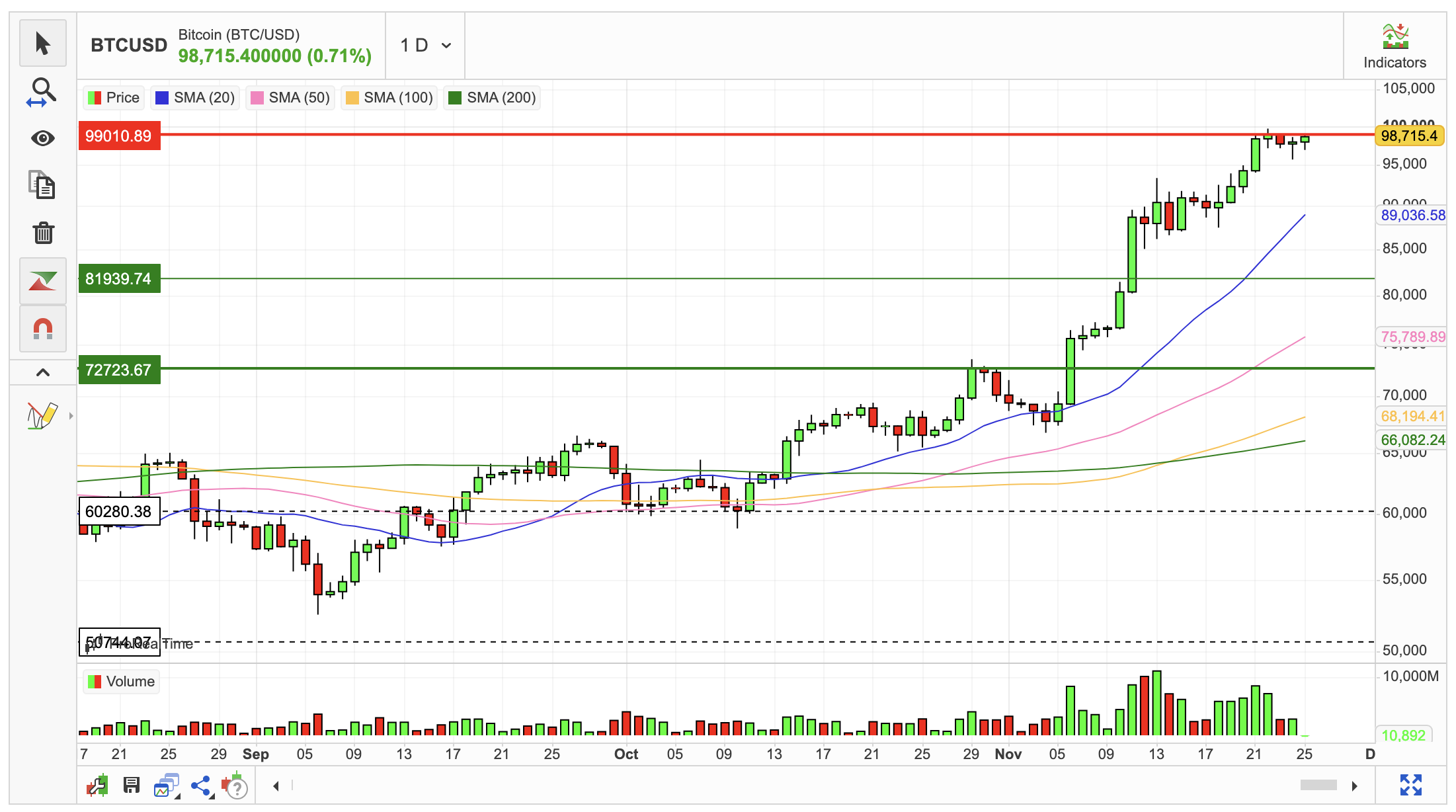
Task: Select the red 99010.89 price line label
Action: click(x=119, y=136)
